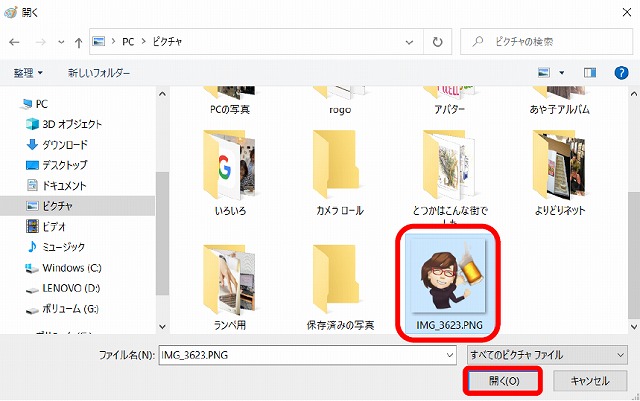Screen dimensions: 640x401
Task: Click the help question mark icon
Action: [620, 73]
